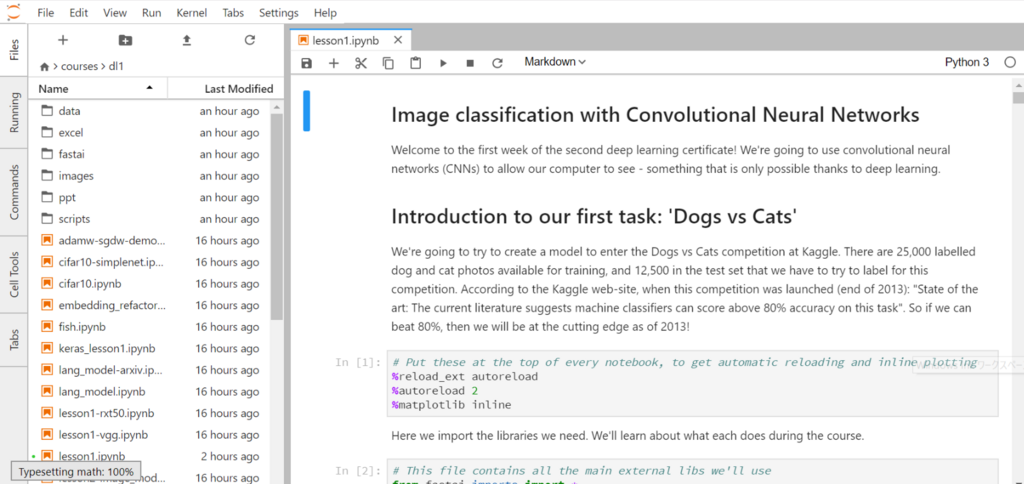Select fish.ipynb file

149,327
